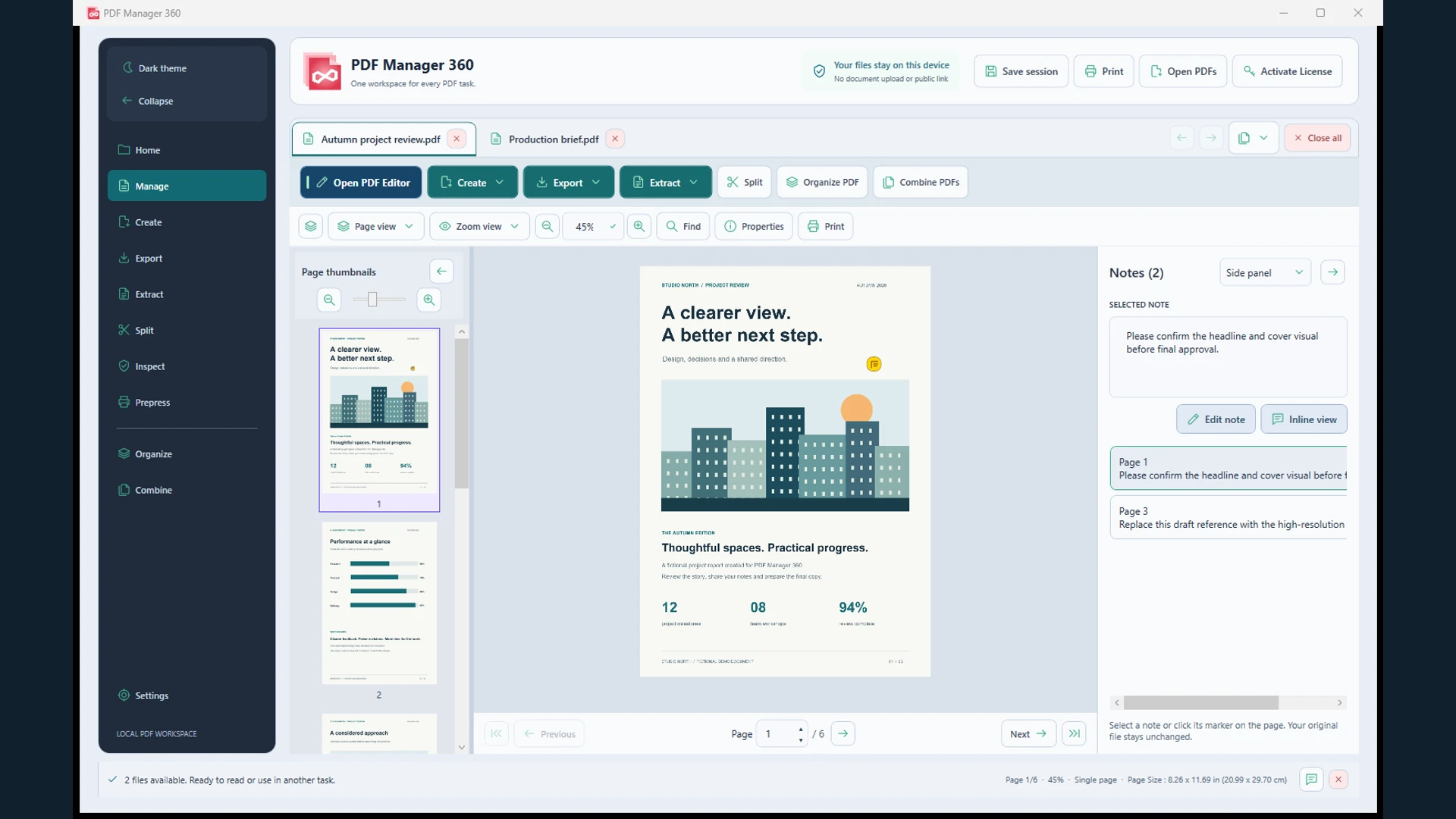Collapse the Notes panel arrow

coord(1332,272)
